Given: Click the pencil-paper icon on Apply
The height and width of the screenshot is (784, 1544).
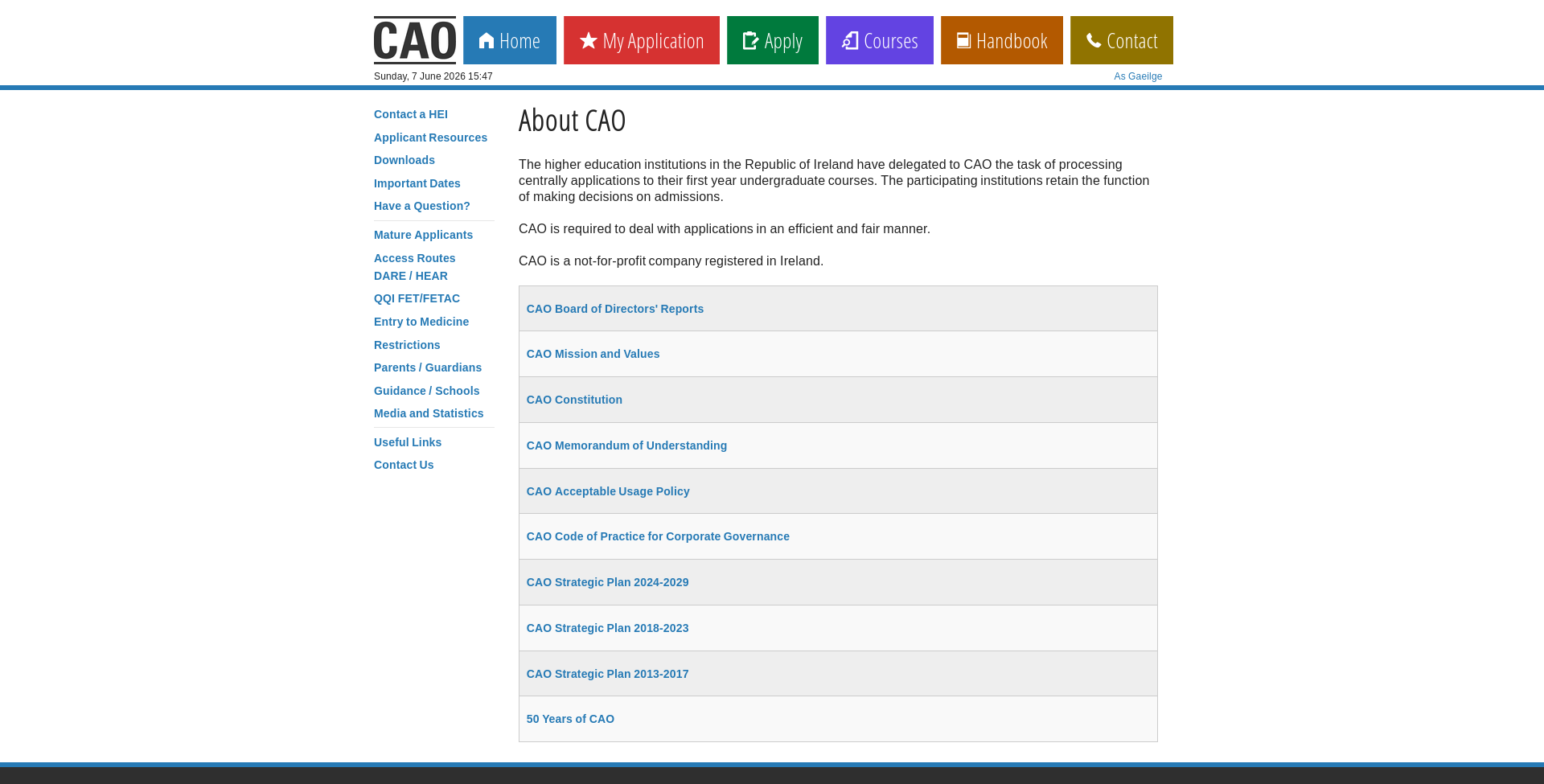Looking at the screenshot, I should pyautogui.click(x=750, y=40).
